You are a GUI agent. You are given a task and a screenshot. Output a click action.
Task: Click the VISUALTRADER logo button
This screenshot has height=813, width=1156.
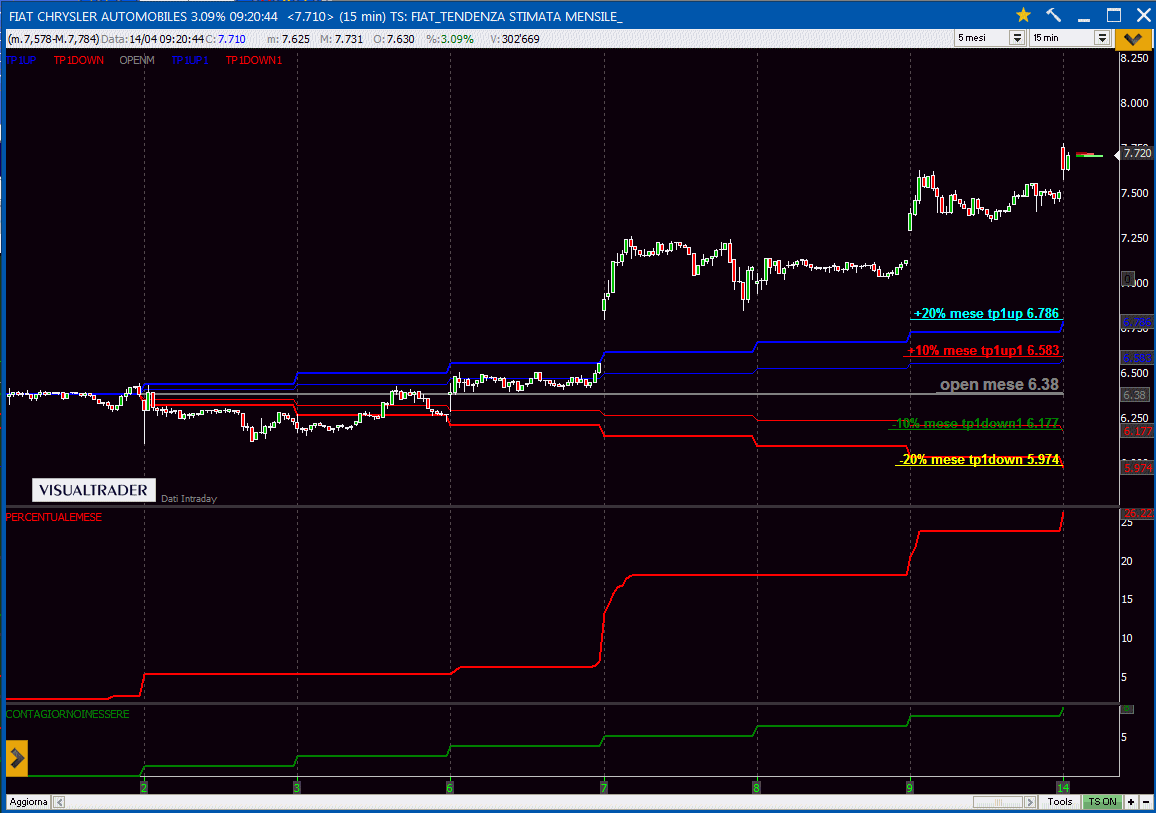point(94,490)
